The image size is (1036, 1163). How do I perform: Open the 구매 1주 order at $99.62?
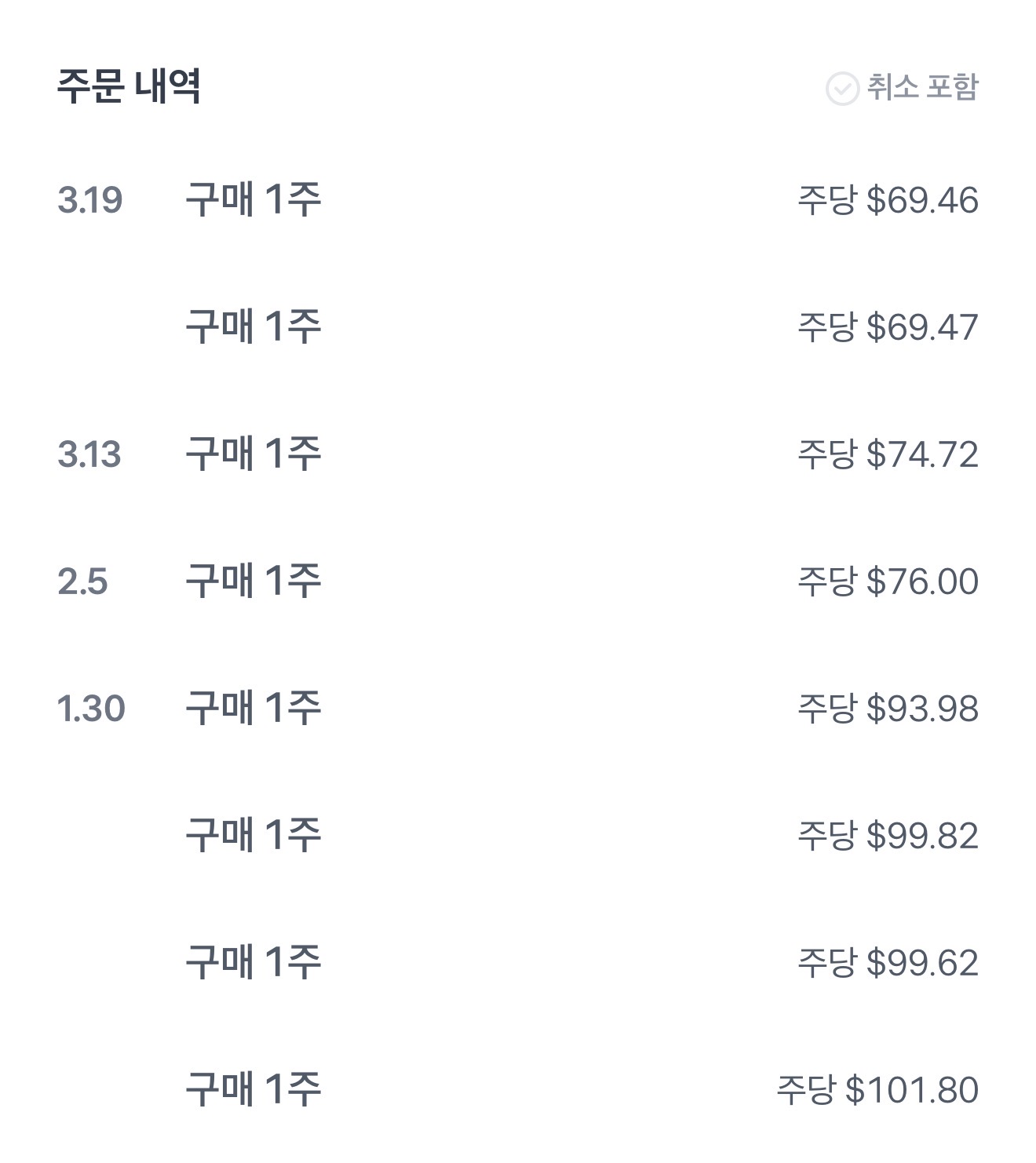coord(254,962)
